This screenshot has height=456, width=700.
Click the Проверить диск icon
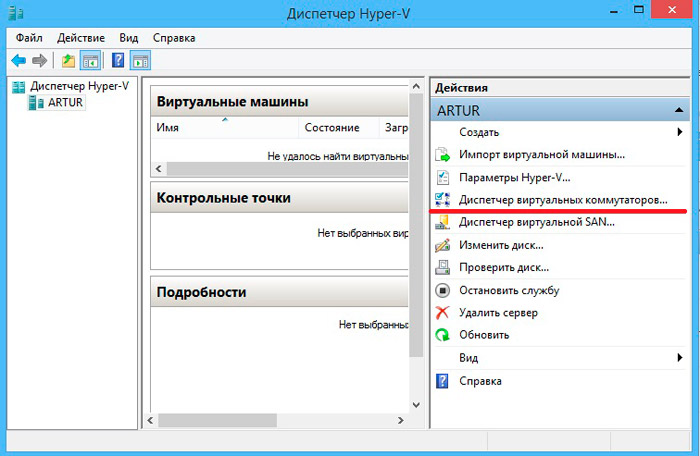[x=442, y=267]
